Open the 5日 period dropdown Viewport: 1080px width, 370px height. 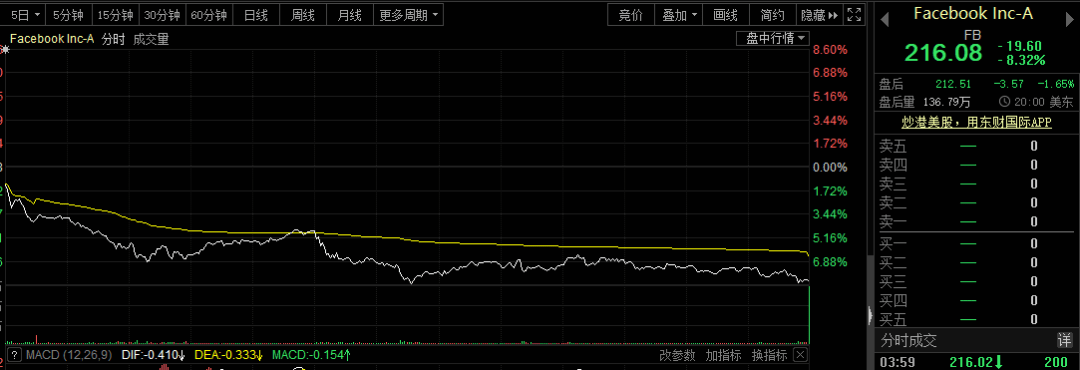(x=25, y=14)
